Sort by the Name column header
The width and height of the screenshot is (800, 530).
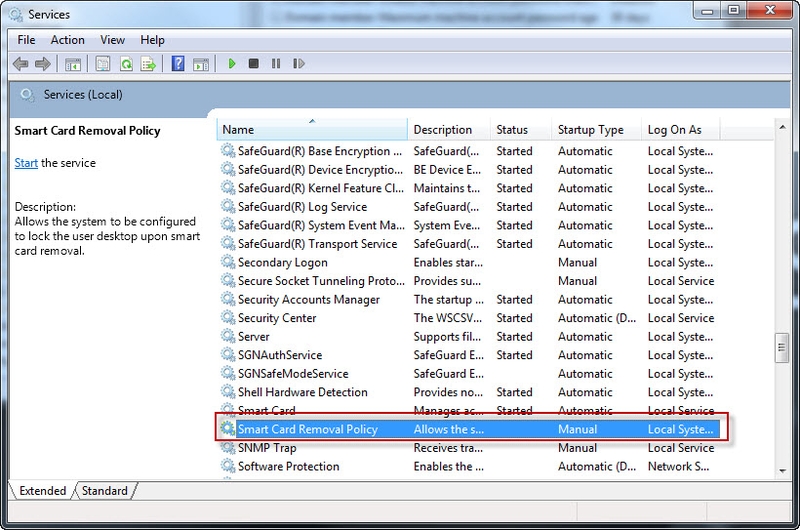(312, 130)
